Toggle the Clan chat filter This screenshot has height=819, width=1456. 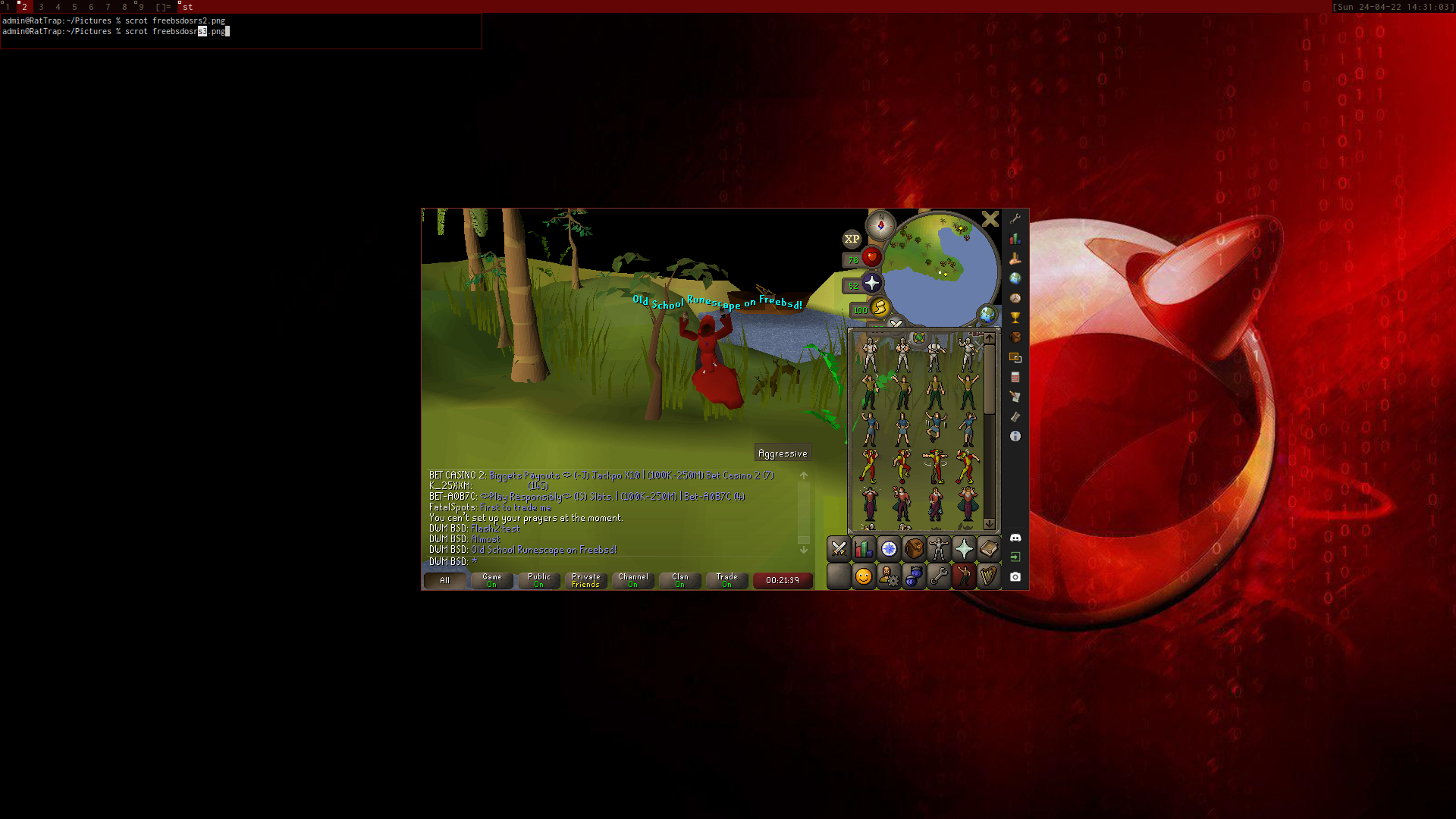(679, 581)
